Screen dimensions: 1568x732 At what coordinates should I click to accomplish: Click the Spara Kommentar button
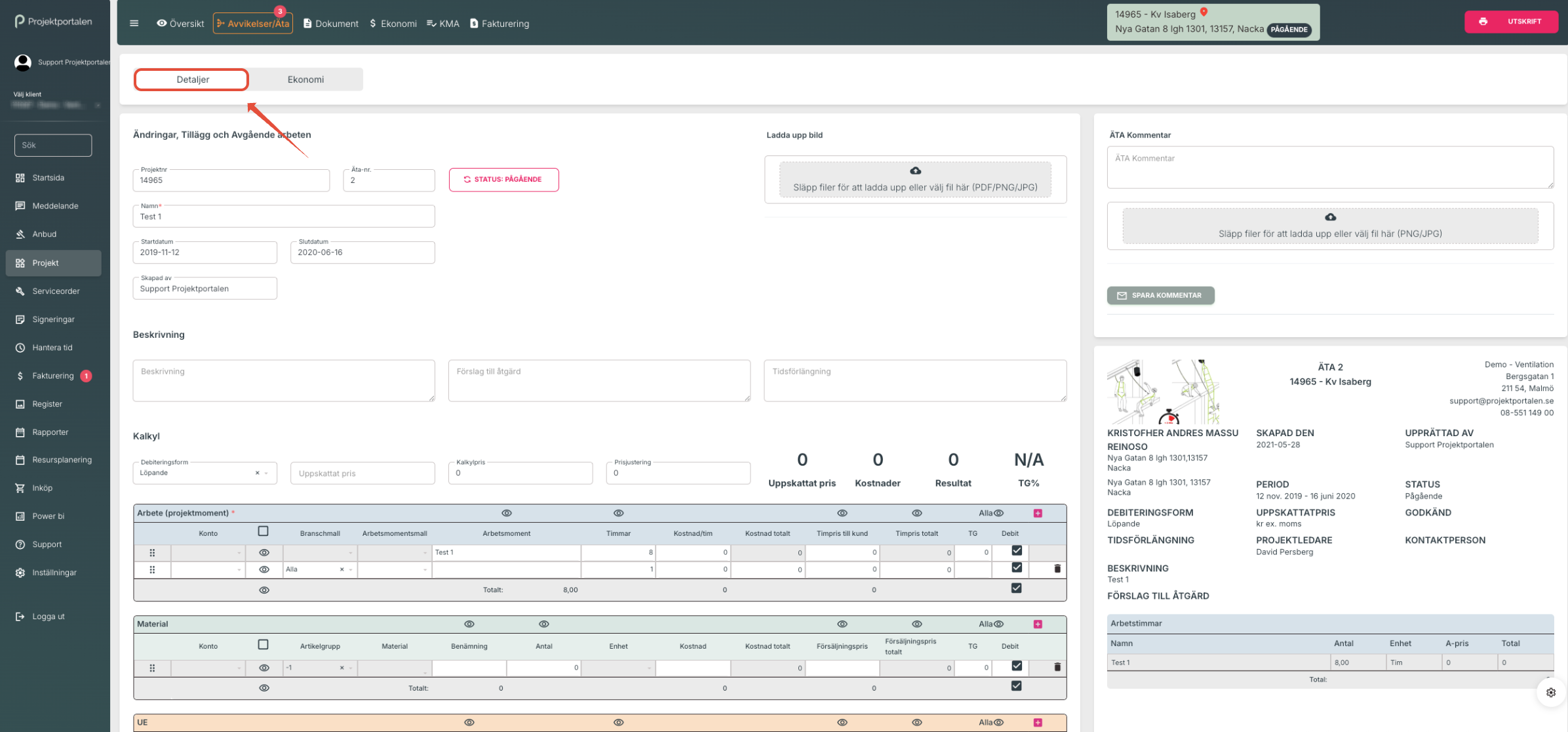tap(1160, 295)
